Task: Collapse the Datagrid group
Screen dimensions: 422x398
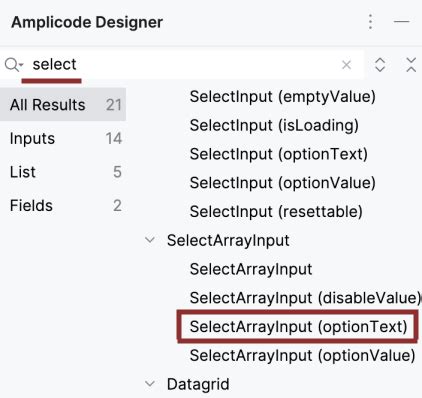Action: click(150, 384)
